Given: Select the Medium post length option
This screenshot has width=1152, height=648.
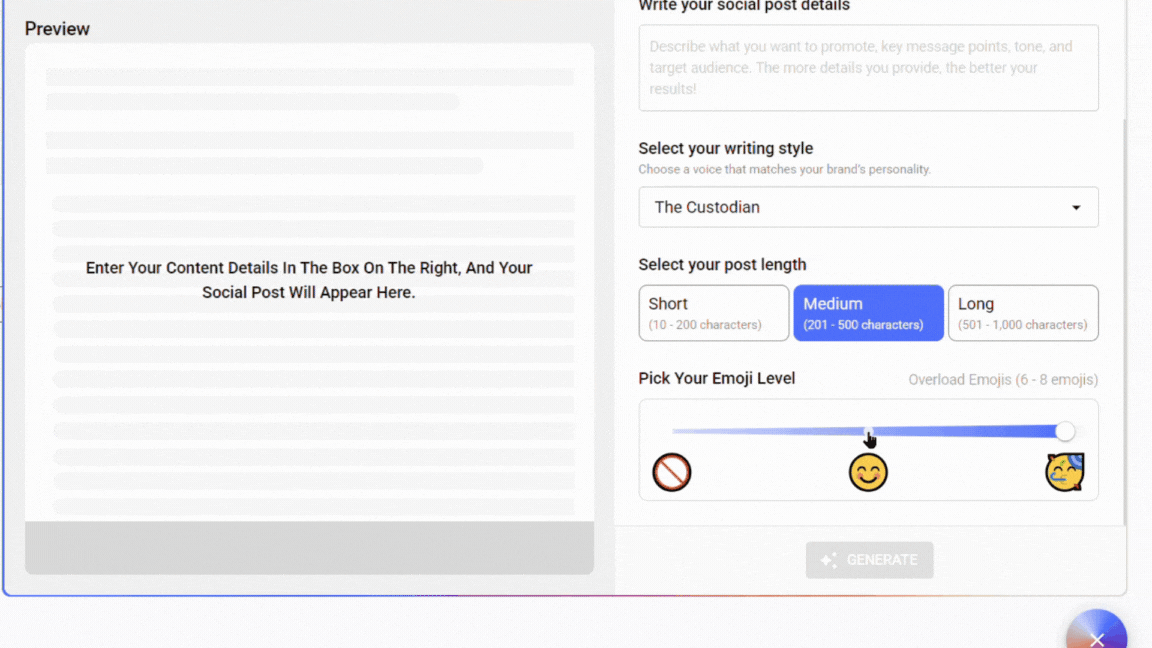Looking at the screenshot, I should point(868,313).
